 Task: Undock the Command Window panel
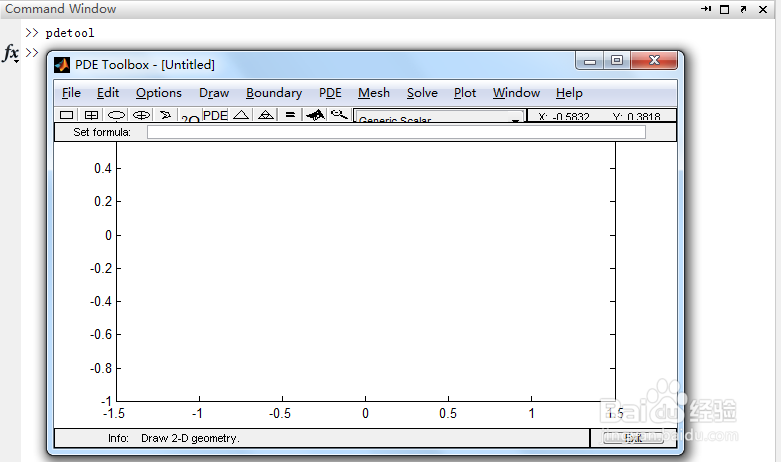(744, 9)
